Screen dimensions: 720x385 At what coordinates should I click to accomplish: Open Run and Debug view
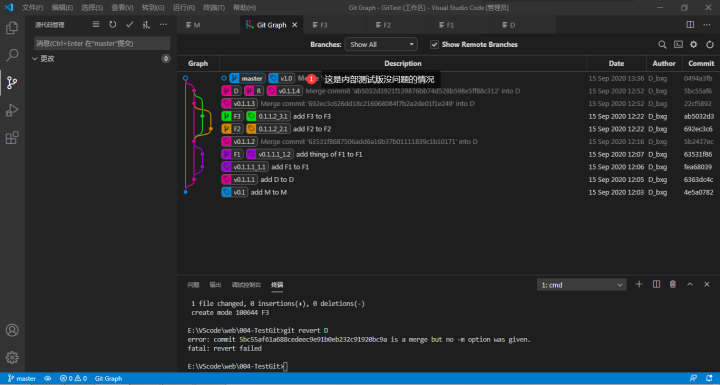[12, 110]
